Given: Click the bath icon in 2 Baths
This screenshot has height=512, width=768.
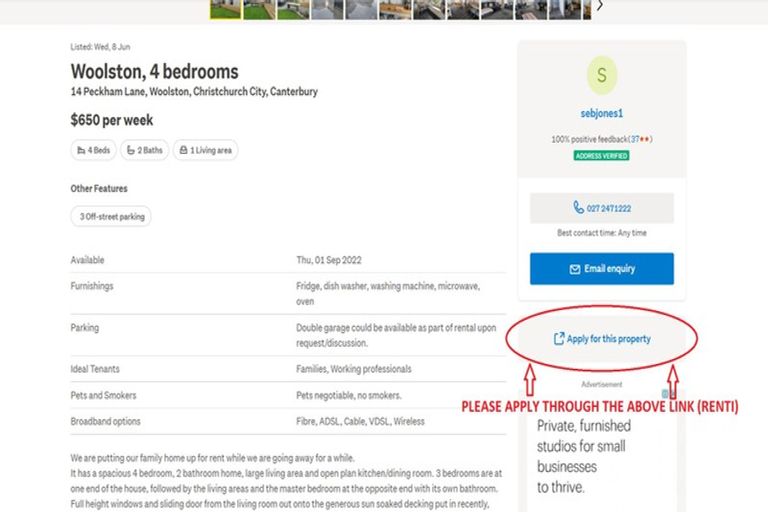Looking at the screenshot, I should (130, 150).
